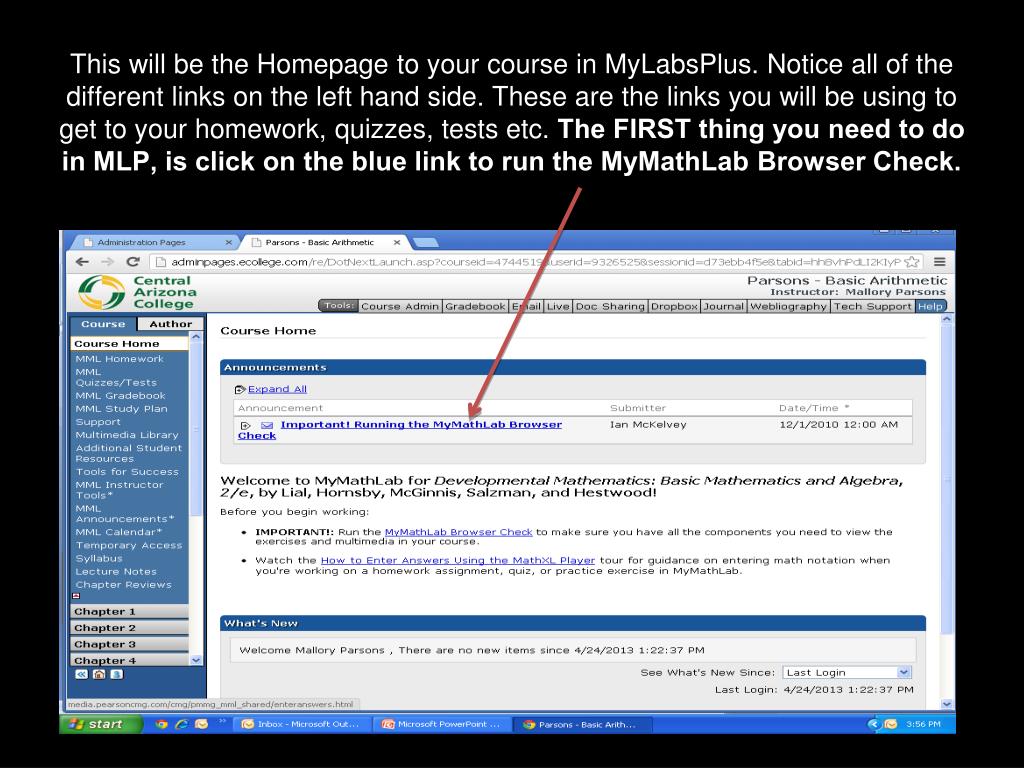Screen dimensions: 1024x768
Task: Bookmark the page with the star icon
Action: pos(912,262)
